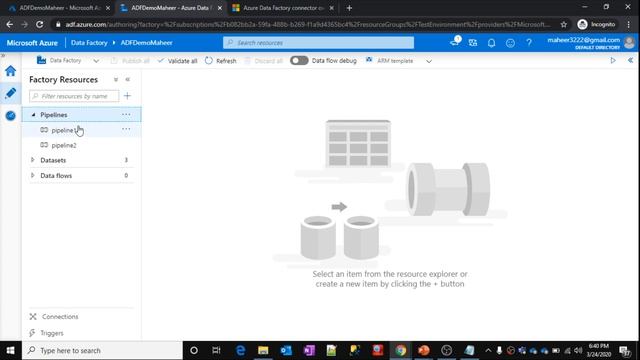640x360 pixels.
Task: Collapse the Pipelines tree node
Action: 33,115
